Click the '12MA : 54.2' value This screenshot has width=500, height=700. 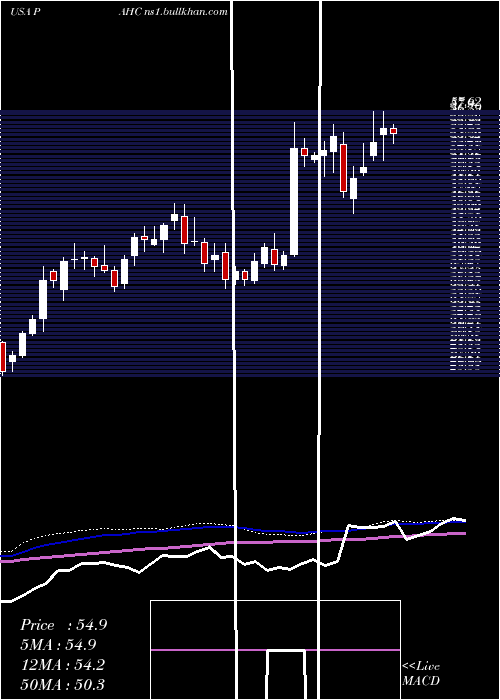tap(63, 664)
